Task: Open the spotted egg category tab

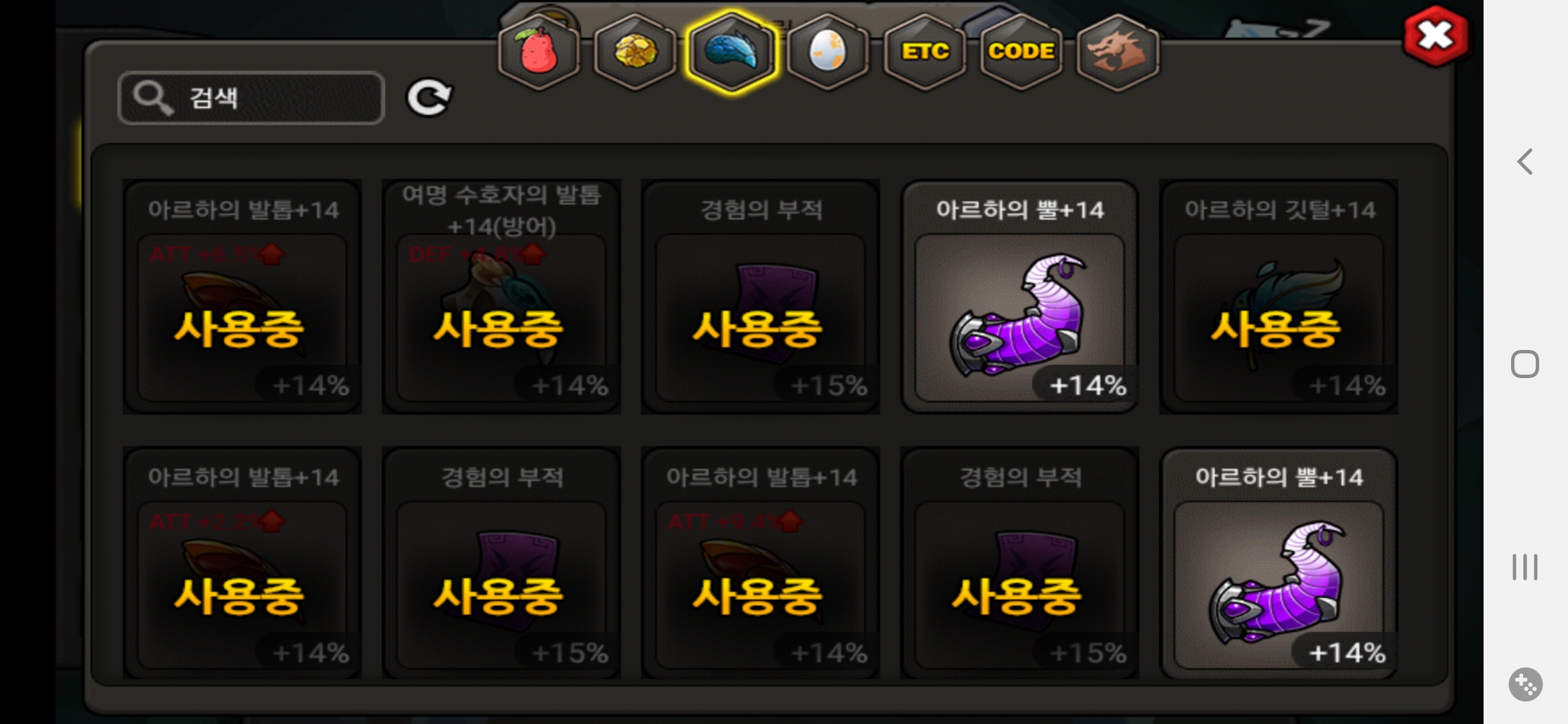Action: click(x=828, y=52)
